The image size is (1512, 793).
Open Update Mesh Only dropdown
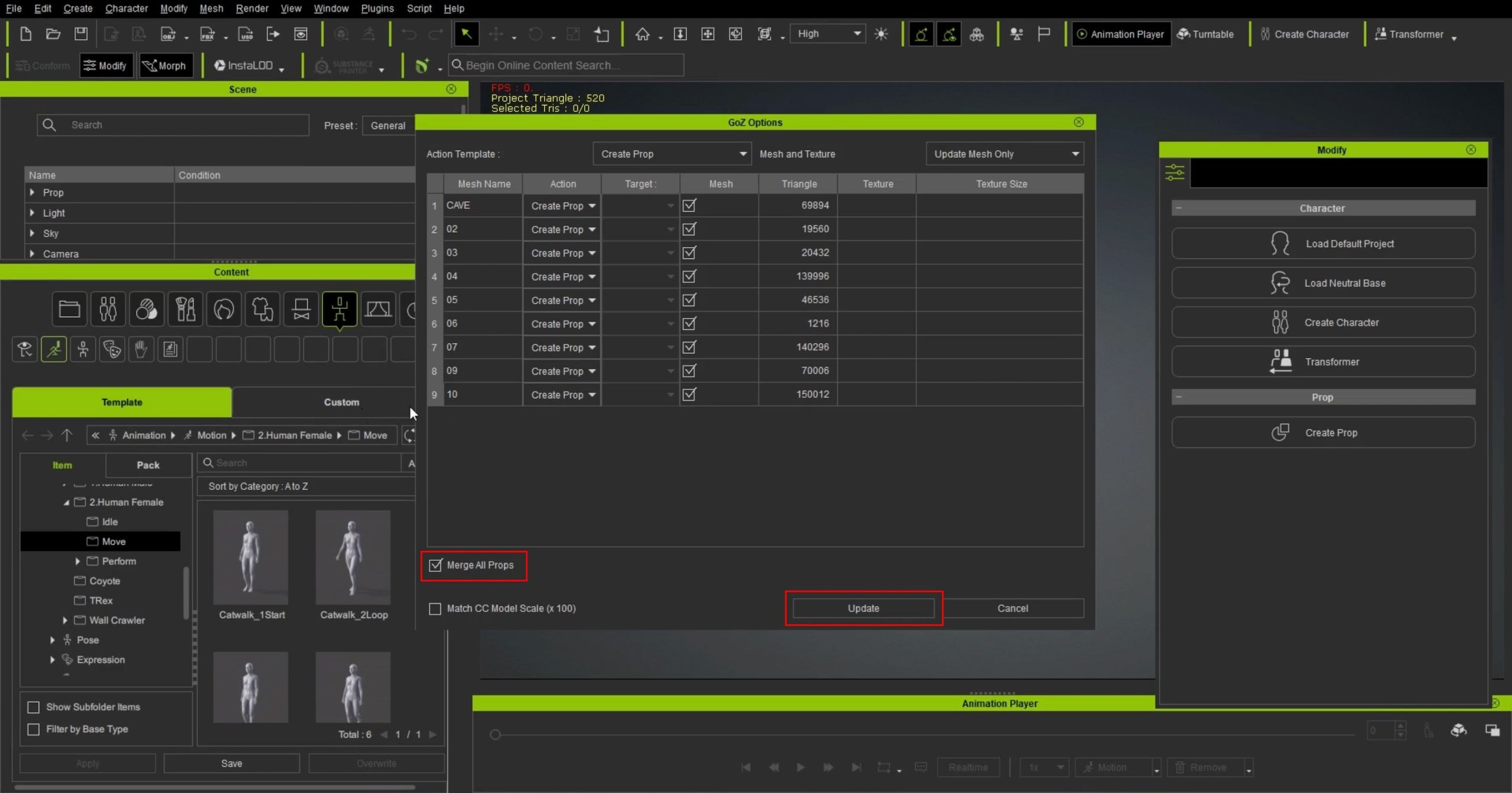click(1005, 154)
